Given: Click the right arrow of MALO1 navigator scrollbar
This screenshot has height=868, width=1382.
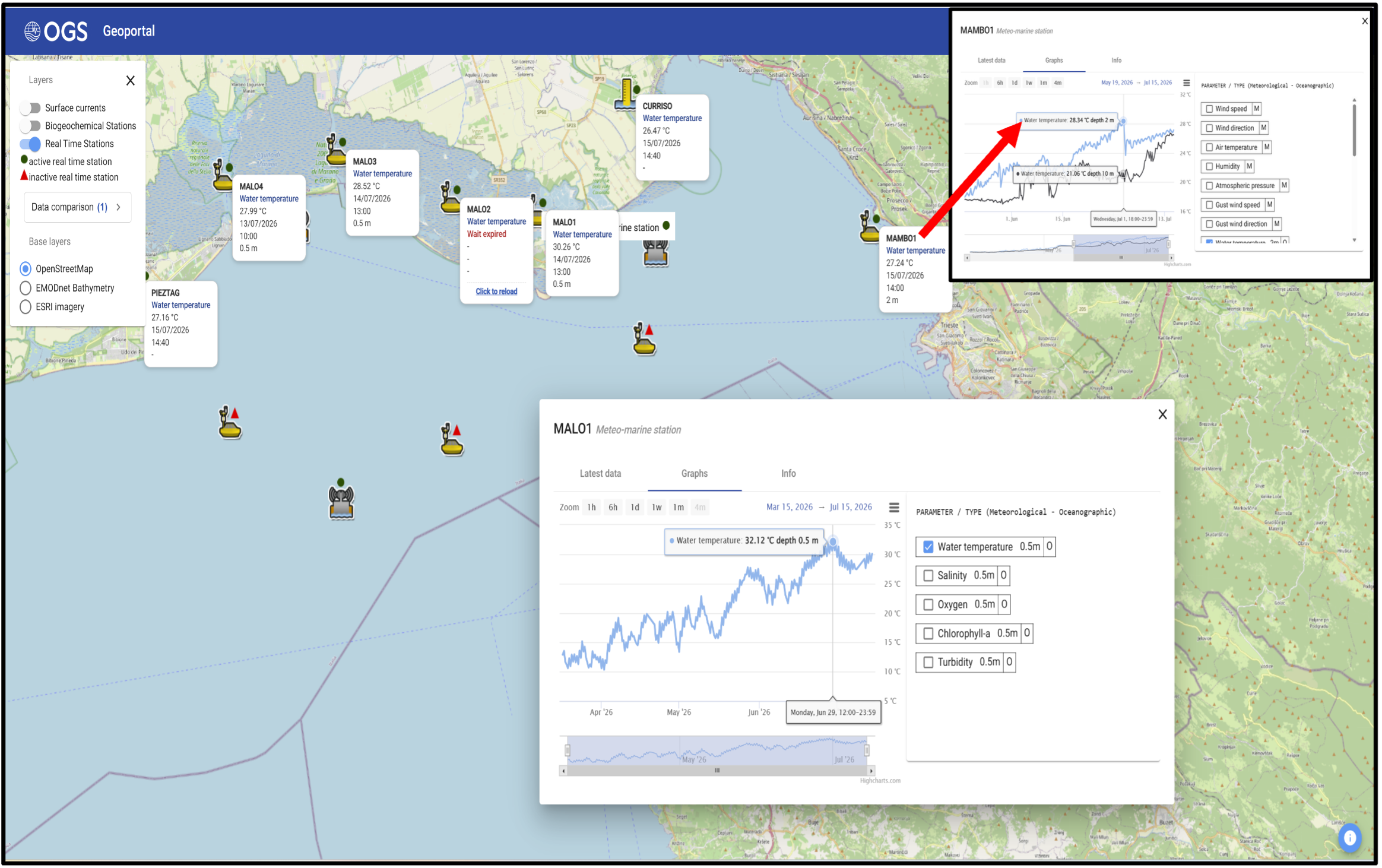Looking at the screenshot, I should [871, 771].
